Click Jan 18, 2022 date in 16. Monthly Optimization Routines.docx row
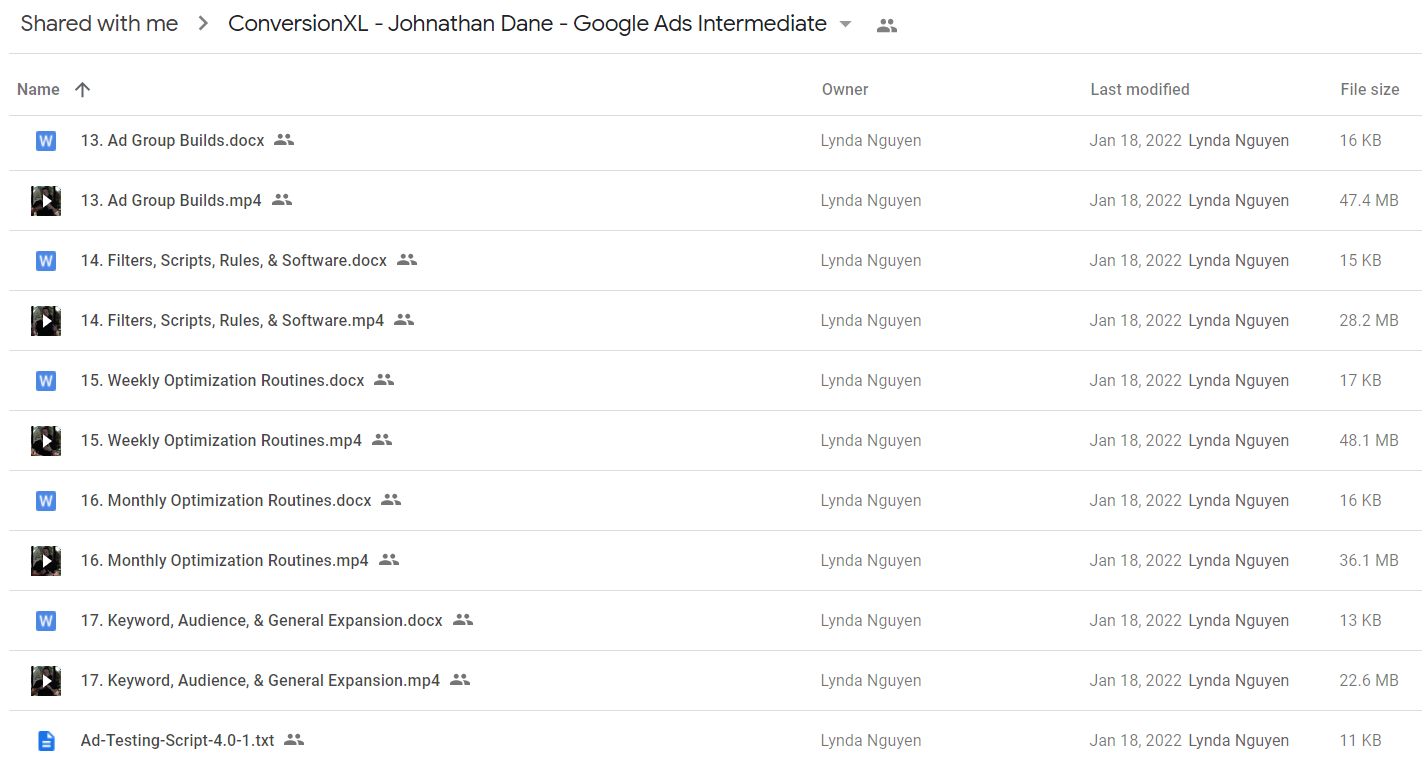Viewport: 1422px width, 764px height. point(1136,501)
